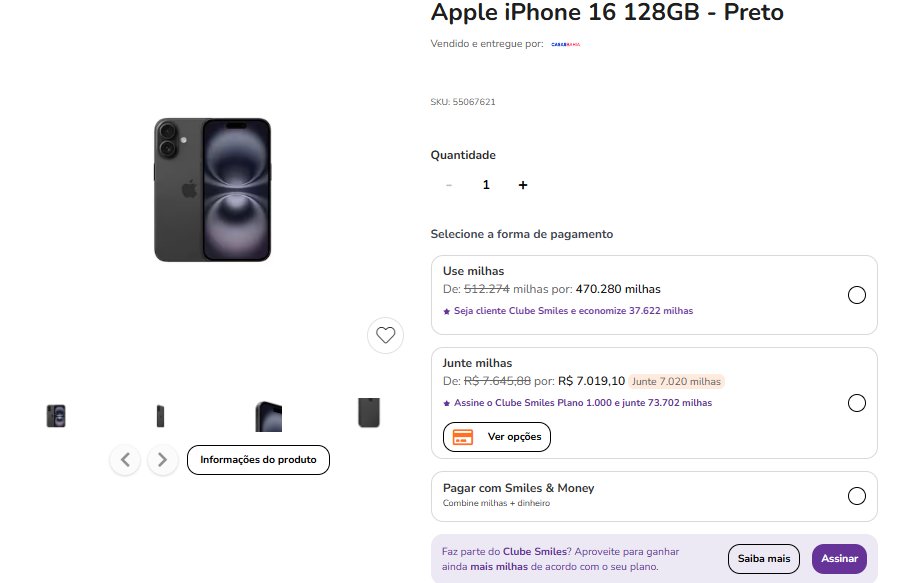
Task: Open the seller logo next to Vendido e entregue por
Action: (x=565, y=44)
